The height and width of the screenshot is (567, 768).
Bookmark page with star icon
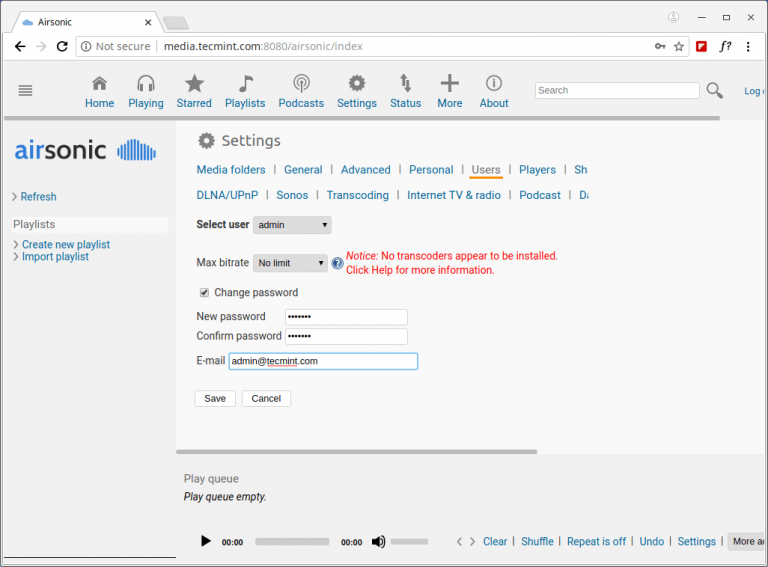[678, 47]
